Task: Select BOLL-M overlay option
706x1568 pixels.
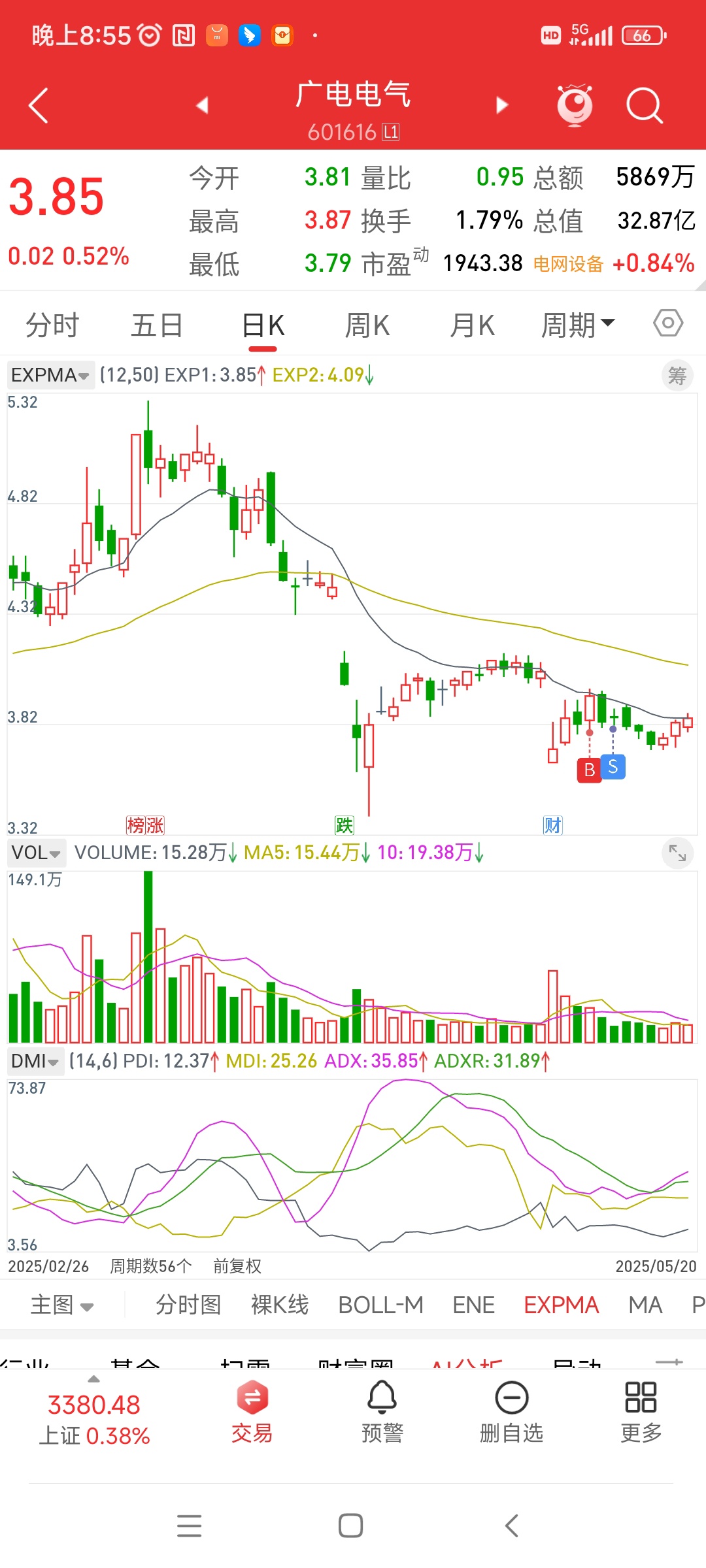Action: 380,1305
